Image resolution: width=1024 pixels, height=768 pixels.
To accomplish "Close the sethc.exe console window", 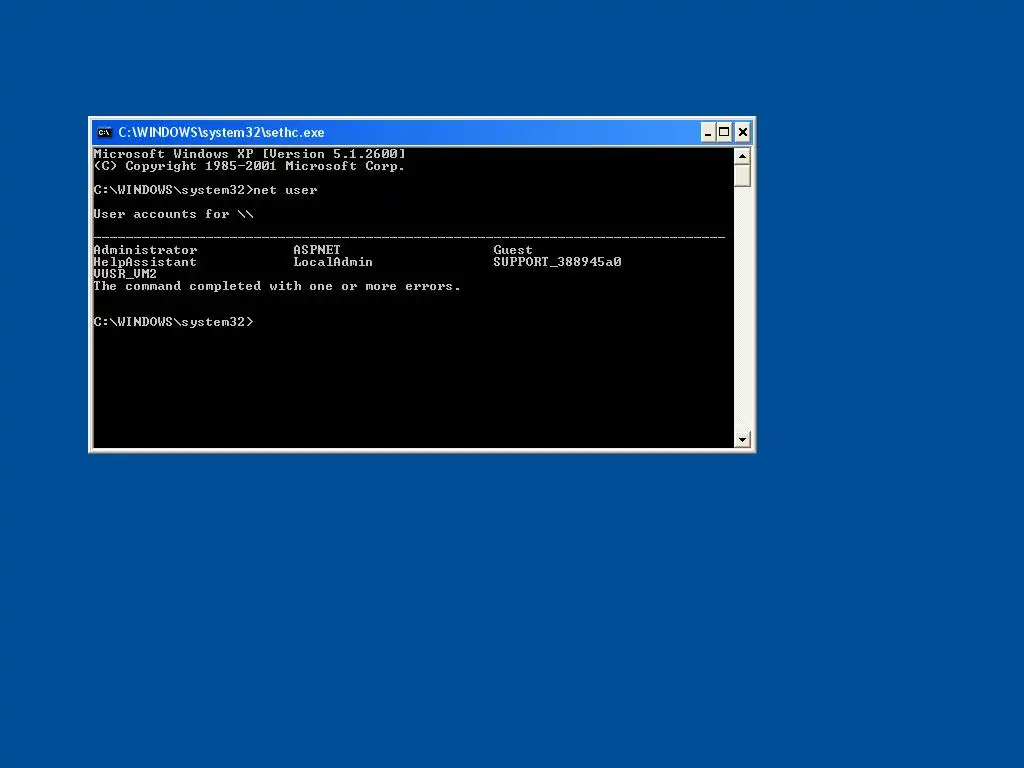I will 743,133.
